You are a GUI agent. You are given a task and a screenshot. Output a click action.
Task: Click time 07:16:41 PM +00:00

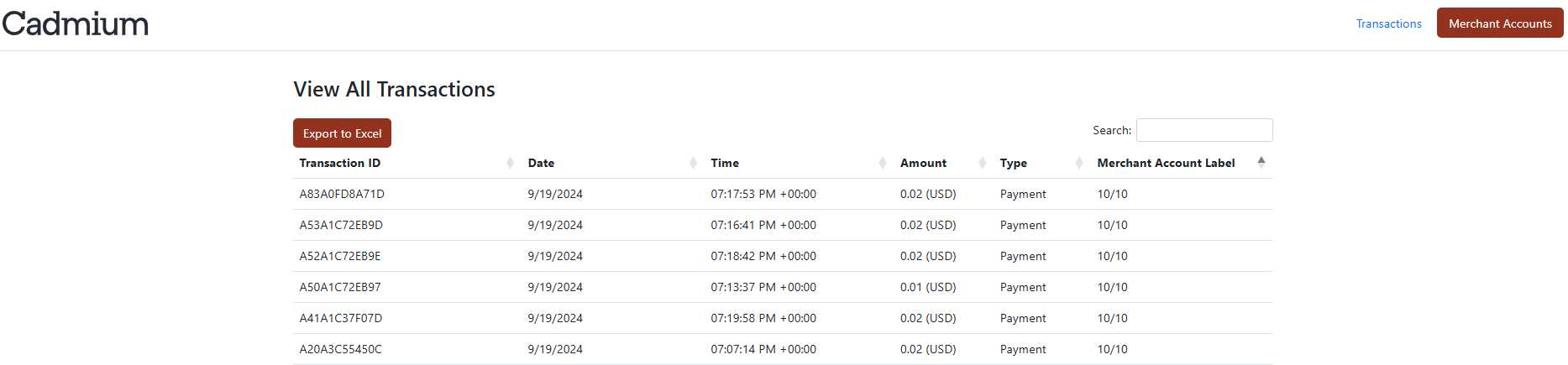763,225
